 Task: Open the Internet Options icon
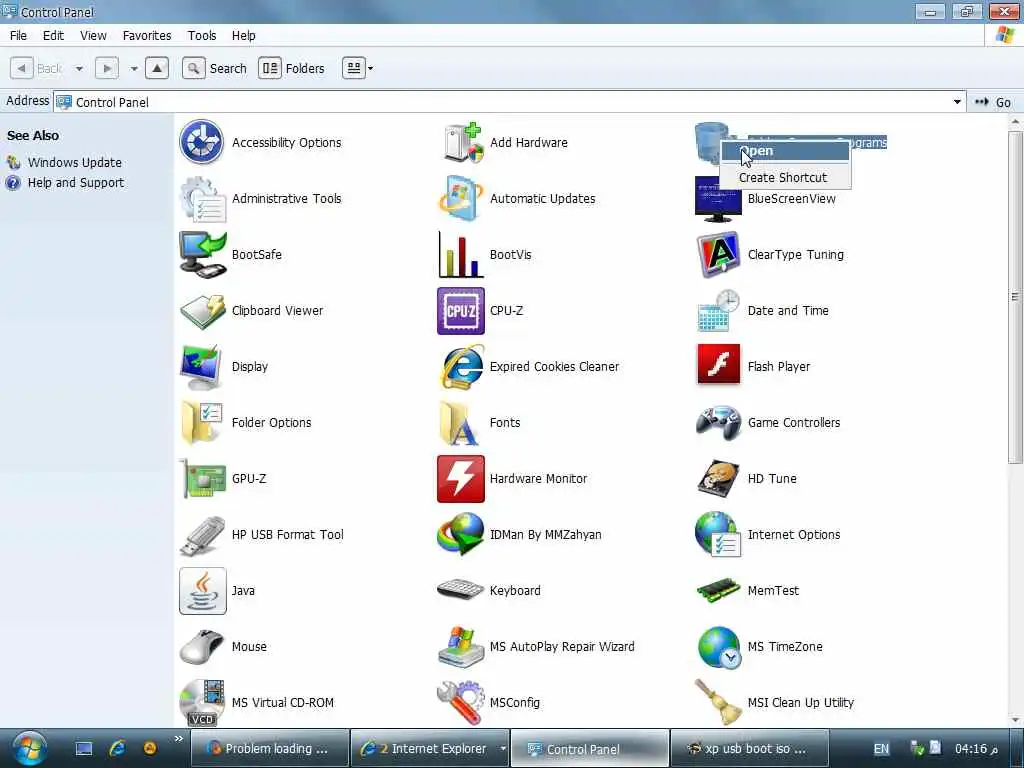tap(718, 535)
